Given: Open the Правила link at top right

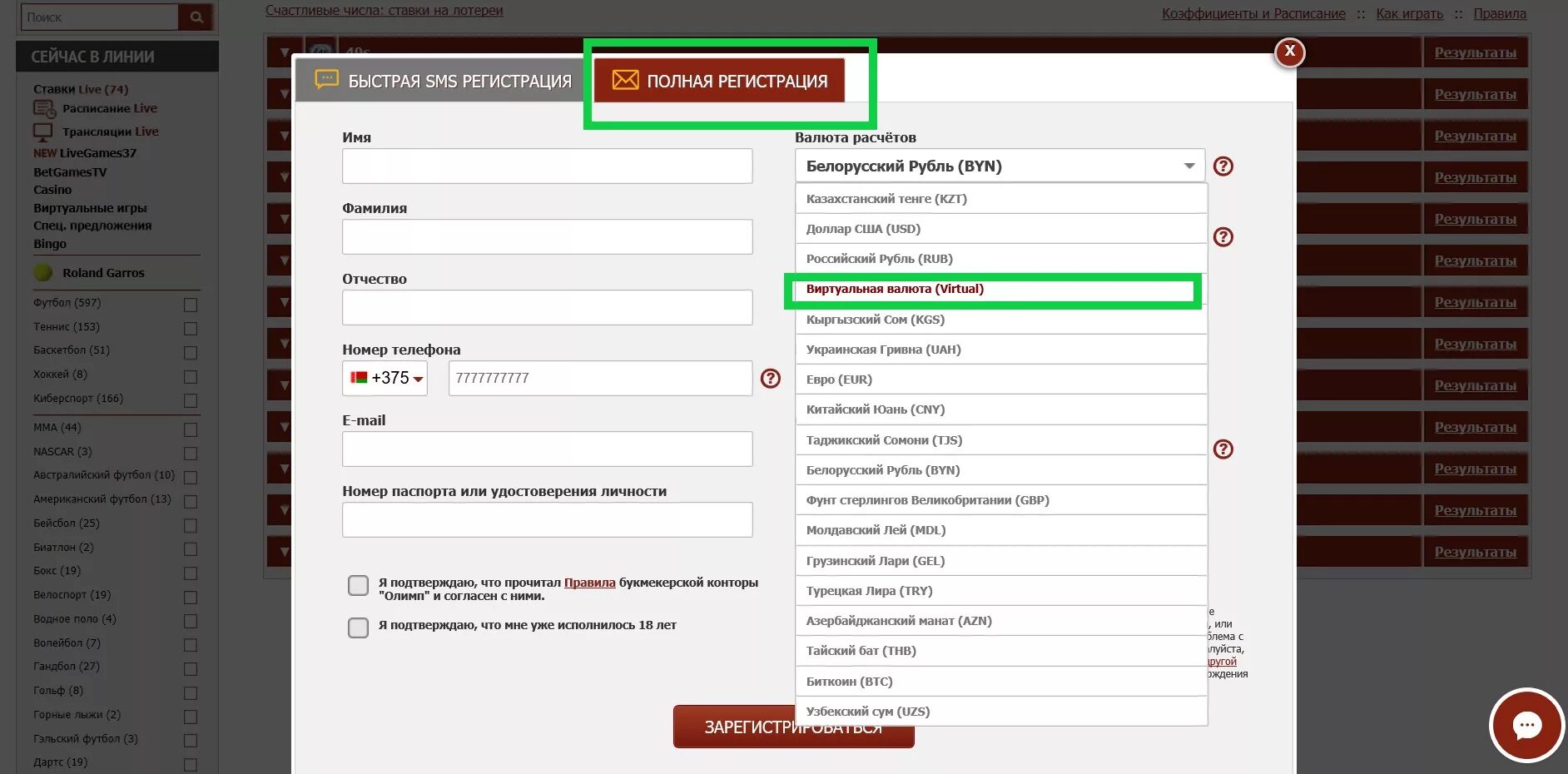Looking at the screenshot, I should coord(1500,13).
